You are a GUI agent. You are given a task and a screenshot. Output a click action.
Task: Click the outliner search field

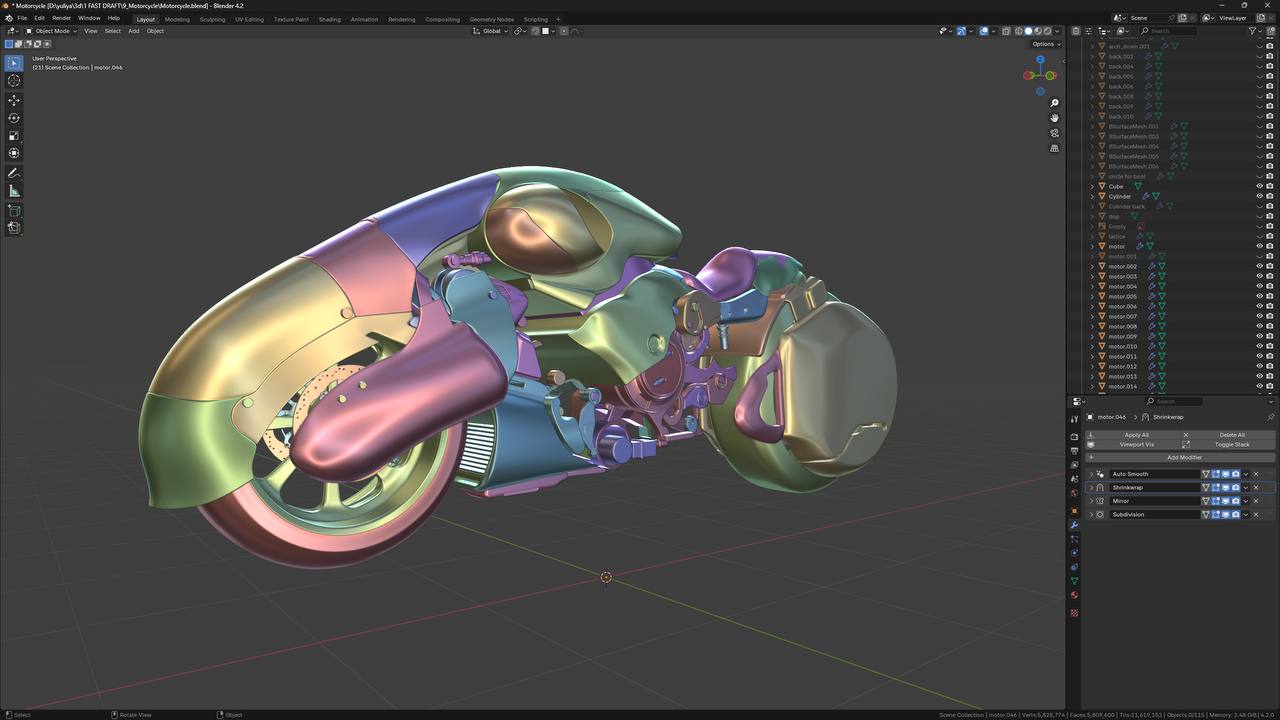click(1168, 31)
